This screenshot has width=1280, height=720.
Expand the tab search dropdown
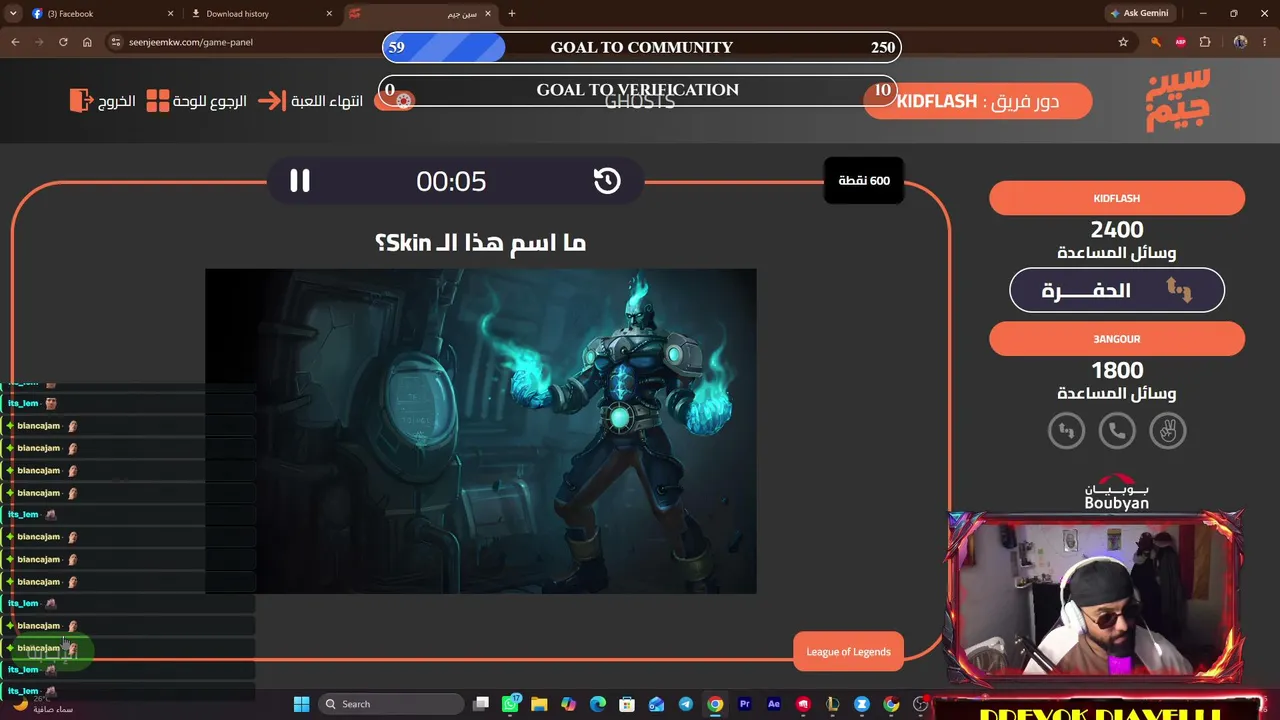coord(13,14)
